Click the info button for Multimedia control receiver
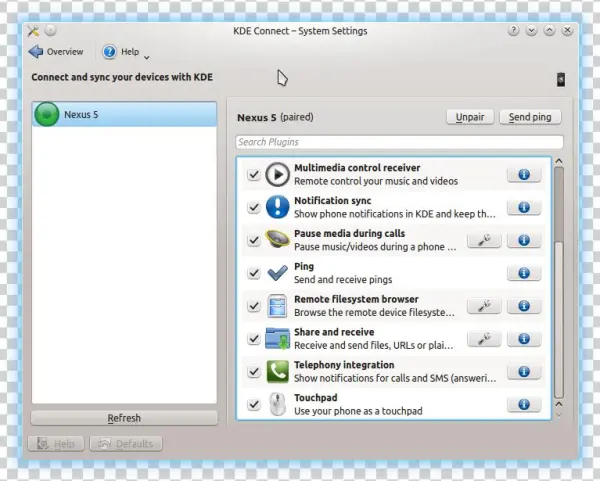This screenshot has width=600, height=481. (x=524, y=175)
